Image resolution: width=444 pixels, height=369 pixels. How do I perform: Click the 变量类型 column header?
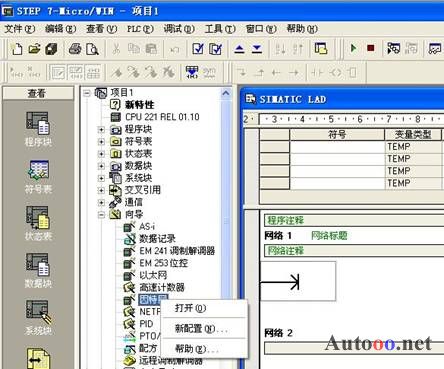coord(413,135)
